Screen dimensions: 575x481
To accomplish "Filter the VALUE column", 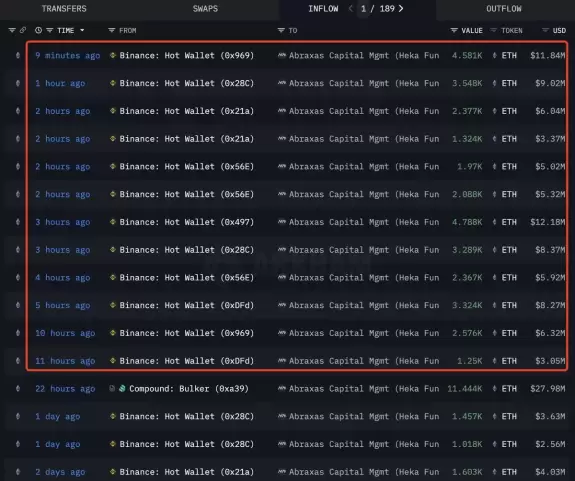I will [x=454, y=30].
